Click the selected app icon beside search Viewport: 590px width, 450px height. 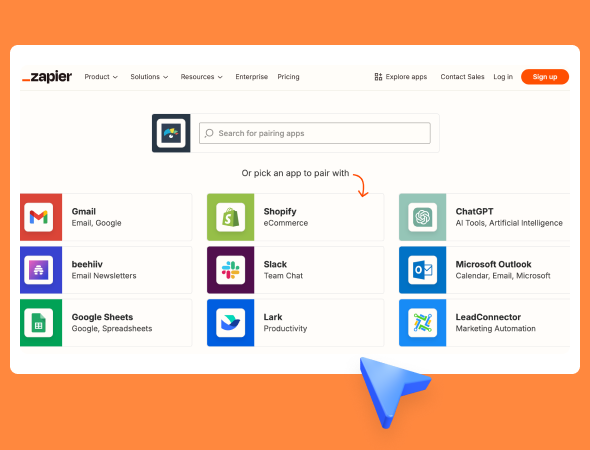point(171,133)
